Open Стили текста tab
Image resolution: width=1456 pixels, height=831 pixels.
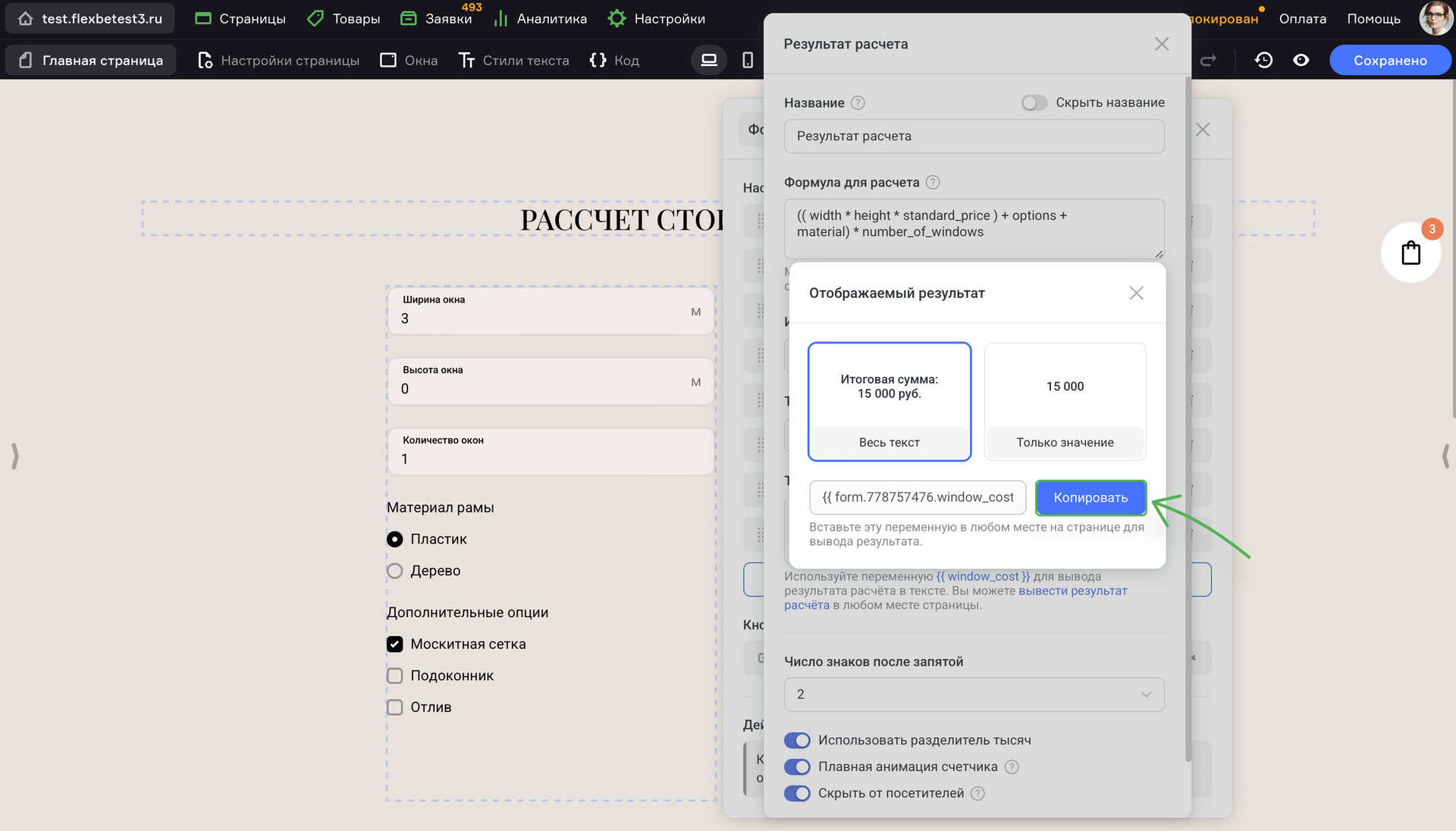(514, 61)
